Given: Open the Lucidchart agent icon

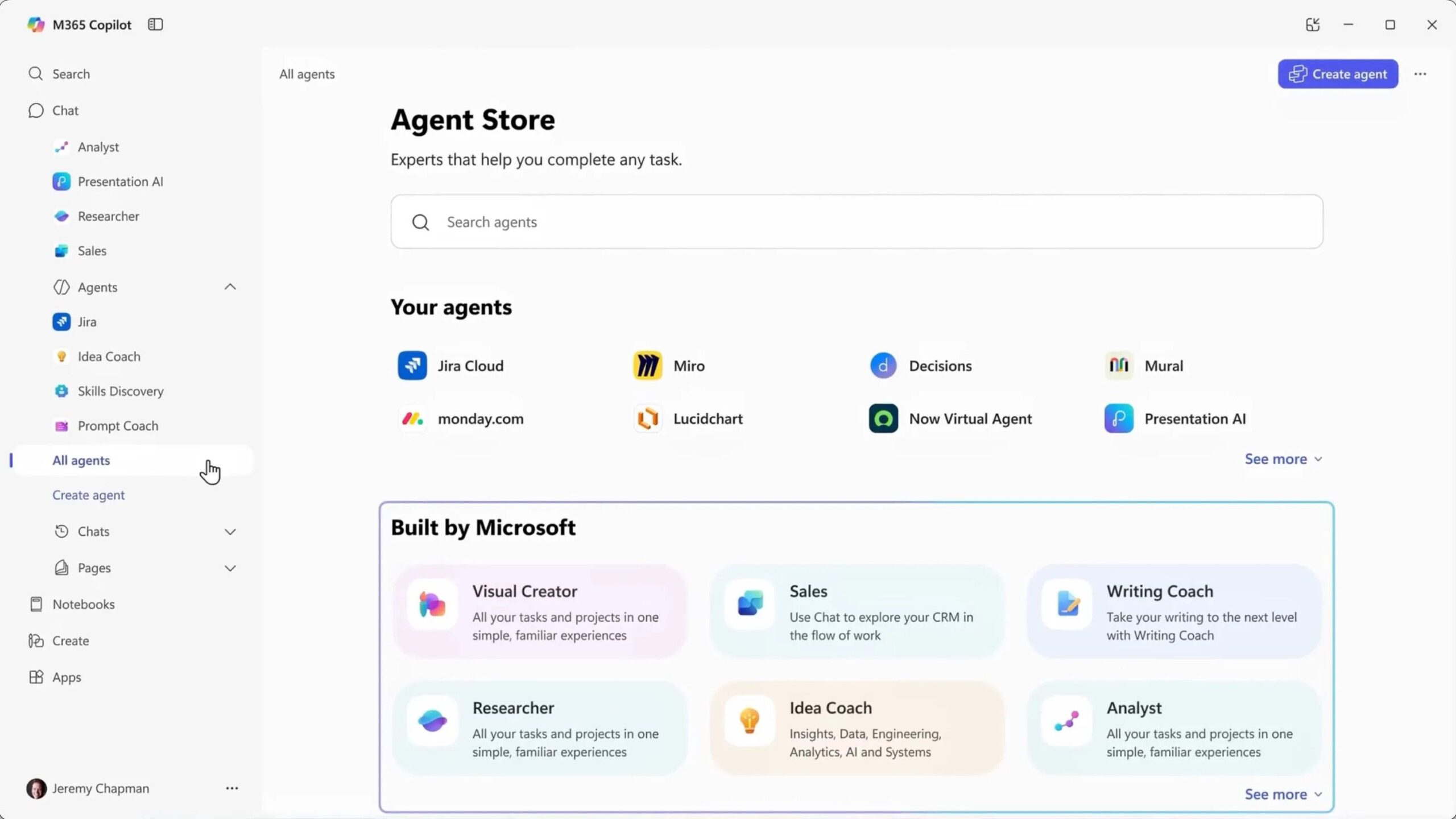Looking at the screenshot, I should tap(647, 419).
